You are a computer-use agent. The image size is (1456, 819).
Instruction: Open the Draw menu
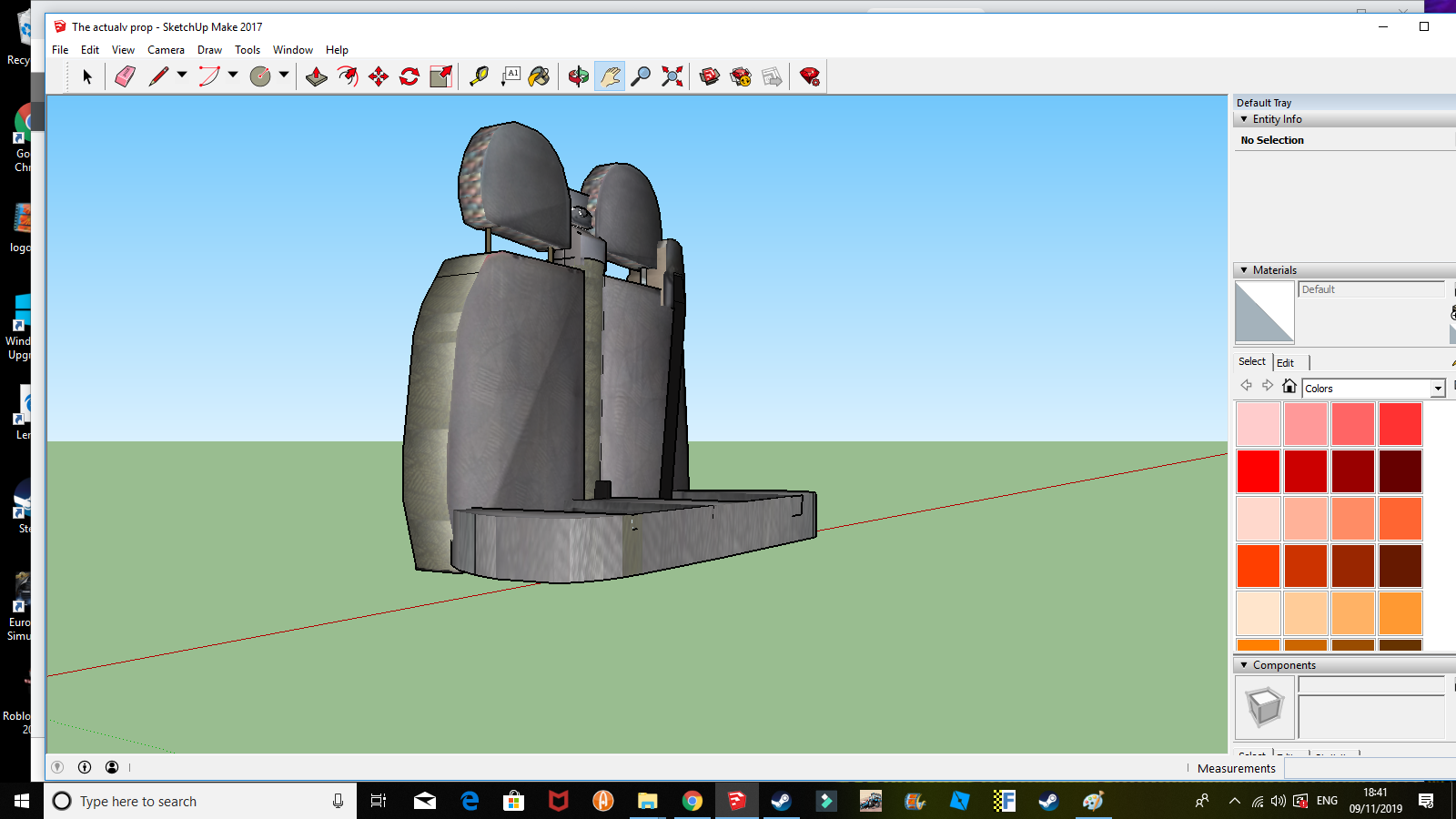click(209, 50)
